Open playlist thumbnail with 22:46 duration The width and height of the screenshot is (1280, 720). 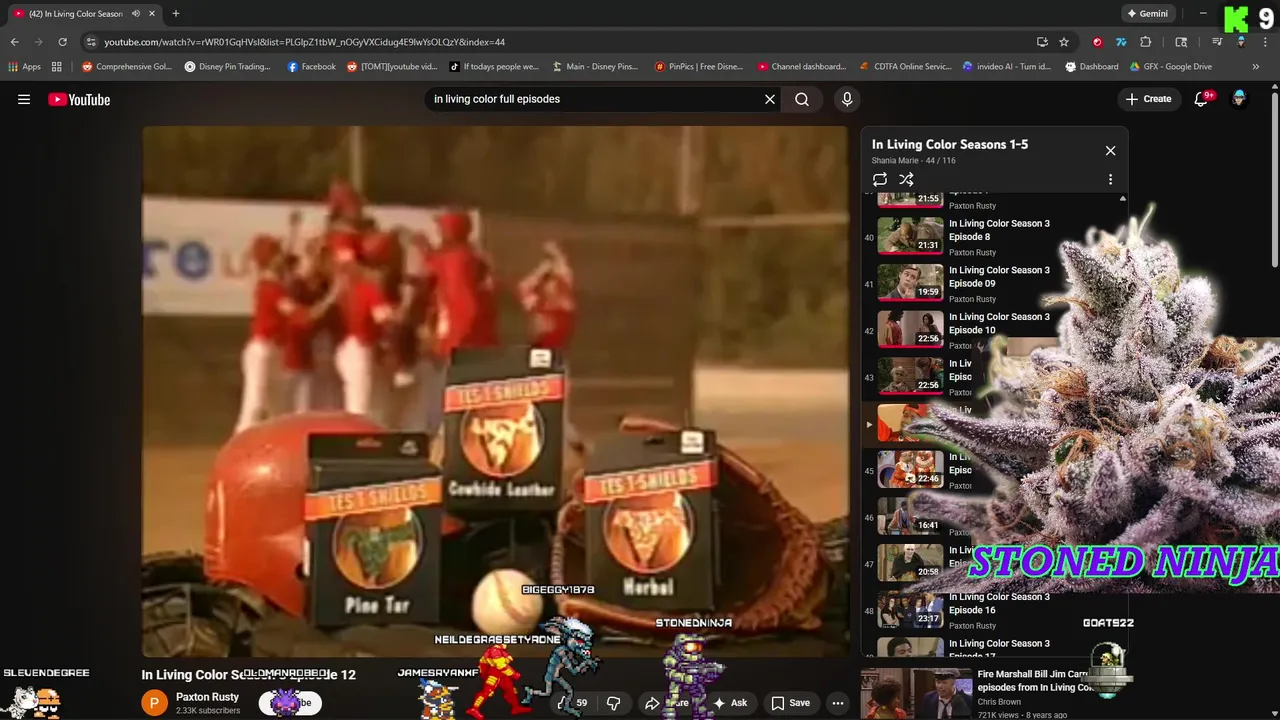[911, 469]
